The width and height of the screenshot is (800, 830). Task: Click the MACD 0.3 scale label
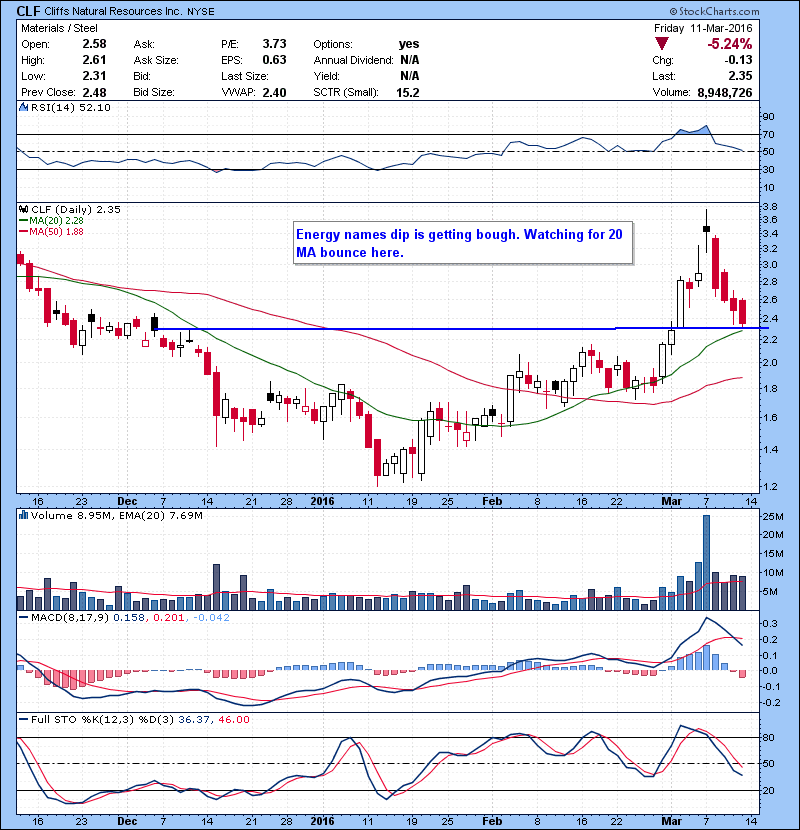(770, 624)
